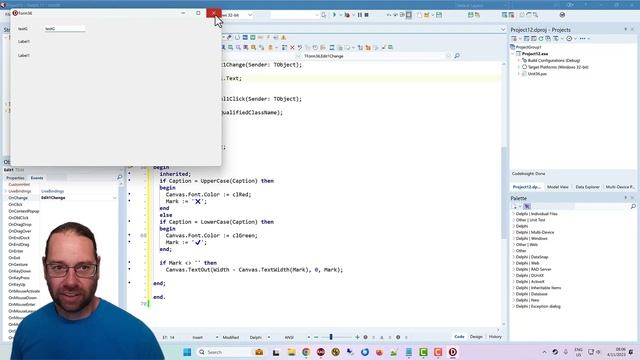Click the ENG US language indicator in the tray
Image resolution: width=640 pixels, height=360 pixels.
(578, 352)
